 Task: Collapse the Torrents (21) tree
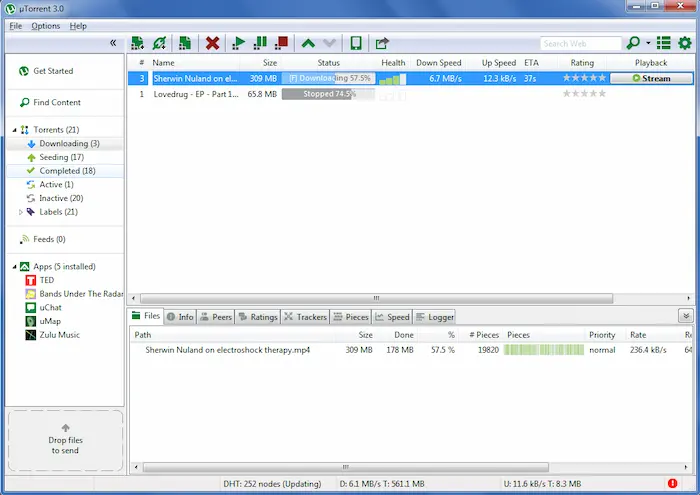click(14, 130)
